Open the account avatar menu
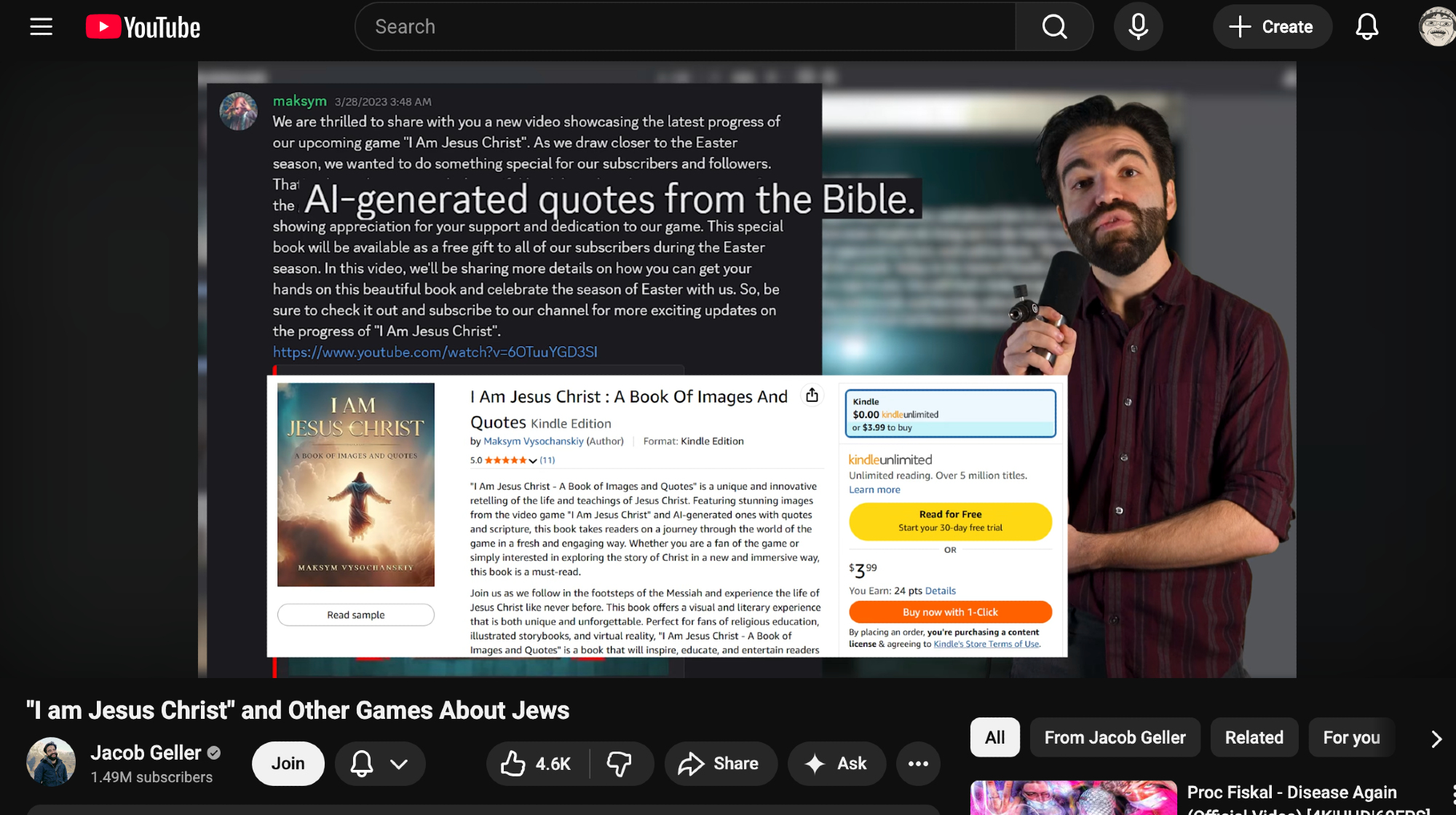This screenshot has width=1456, height=815. click(x=1436, y=27)
